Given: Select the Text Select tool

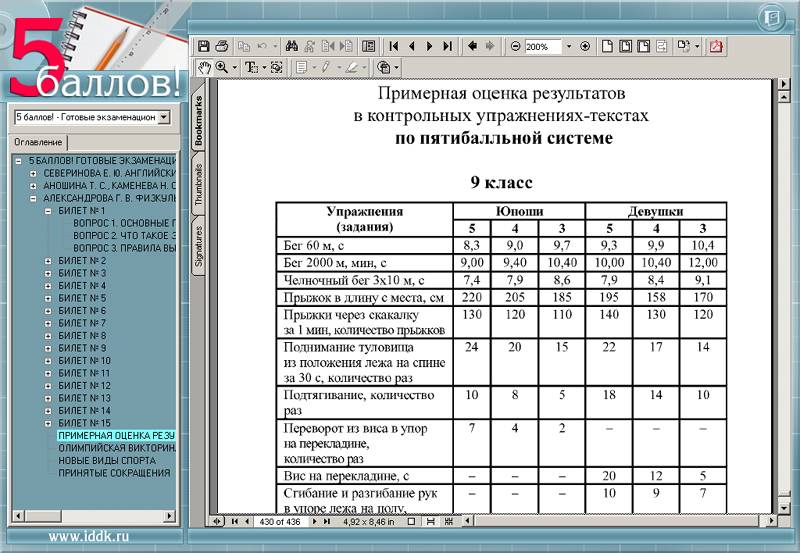Looking at the screenshot, I should (251, 67).
